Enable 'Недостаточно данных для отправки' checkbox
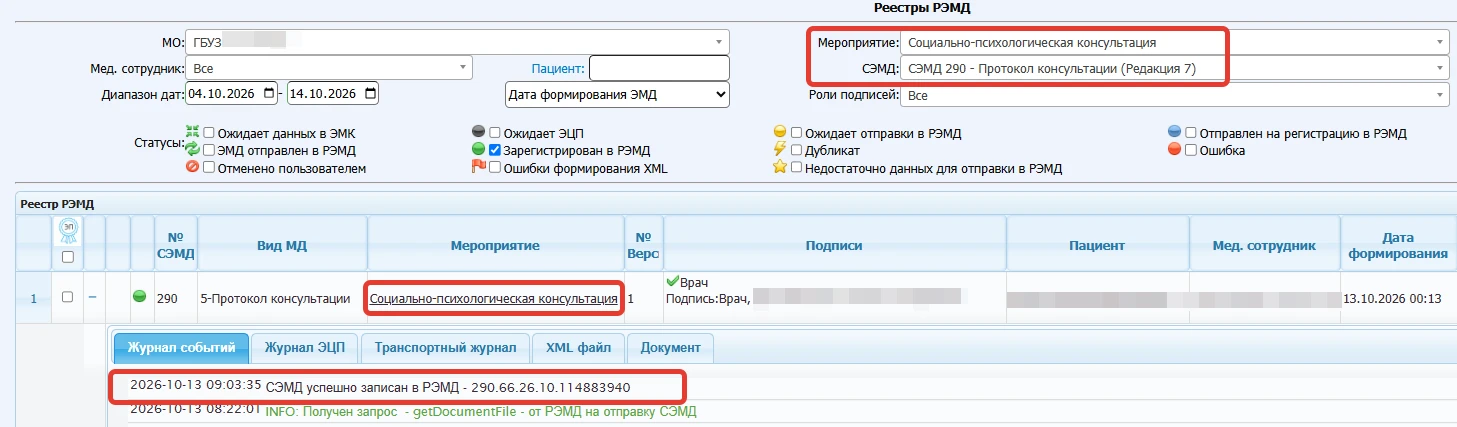Image resolution: width=1457 pixels, height=427 pixels. (x=797, y=168)
